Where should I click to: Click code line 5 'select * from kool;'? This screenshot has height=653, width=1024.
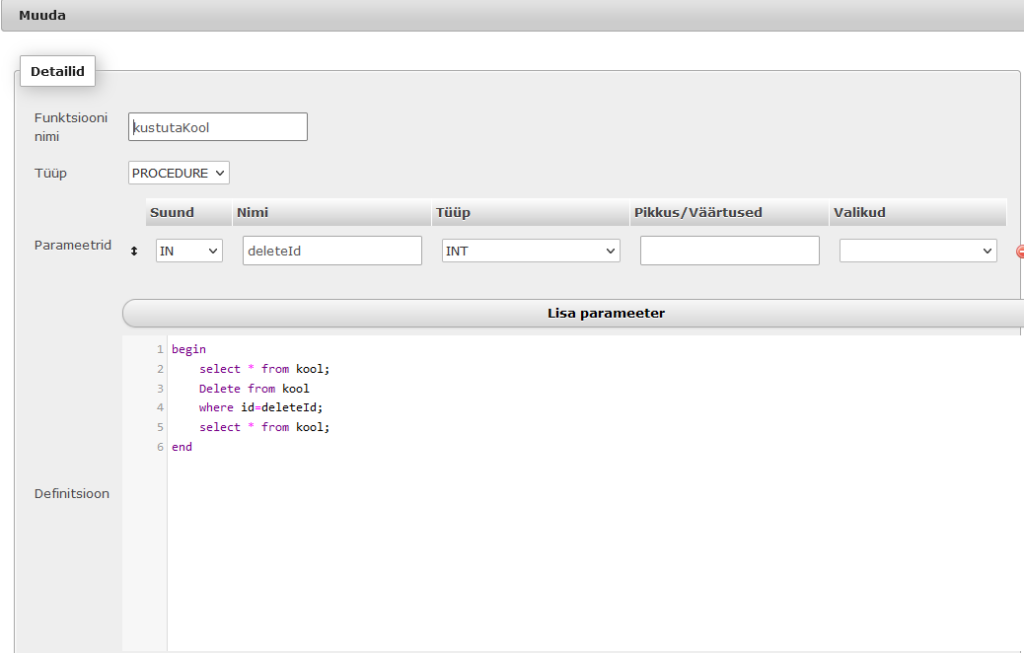tap(264, 427)
